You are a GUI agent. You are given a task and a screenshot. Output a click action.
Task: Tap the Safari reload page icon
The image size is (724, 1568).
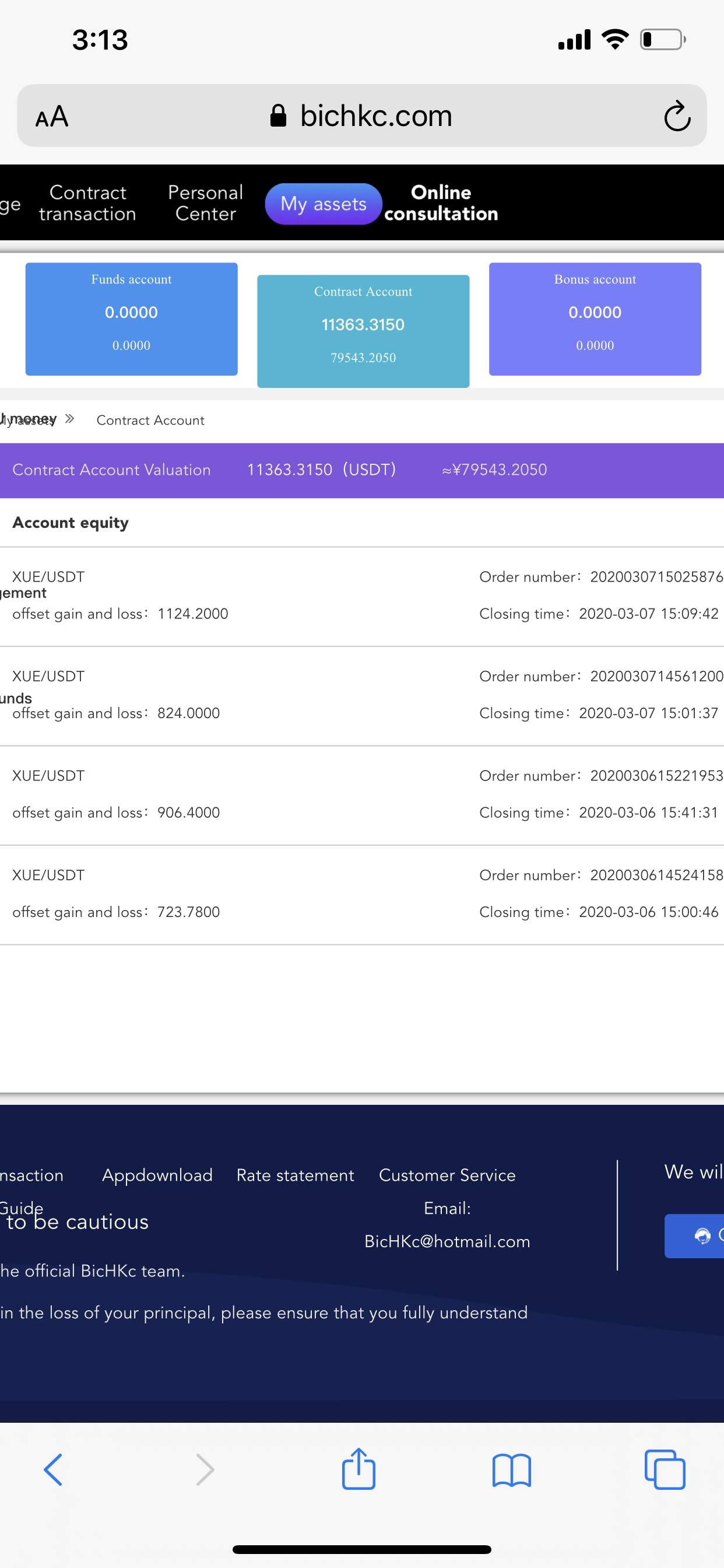677,116
